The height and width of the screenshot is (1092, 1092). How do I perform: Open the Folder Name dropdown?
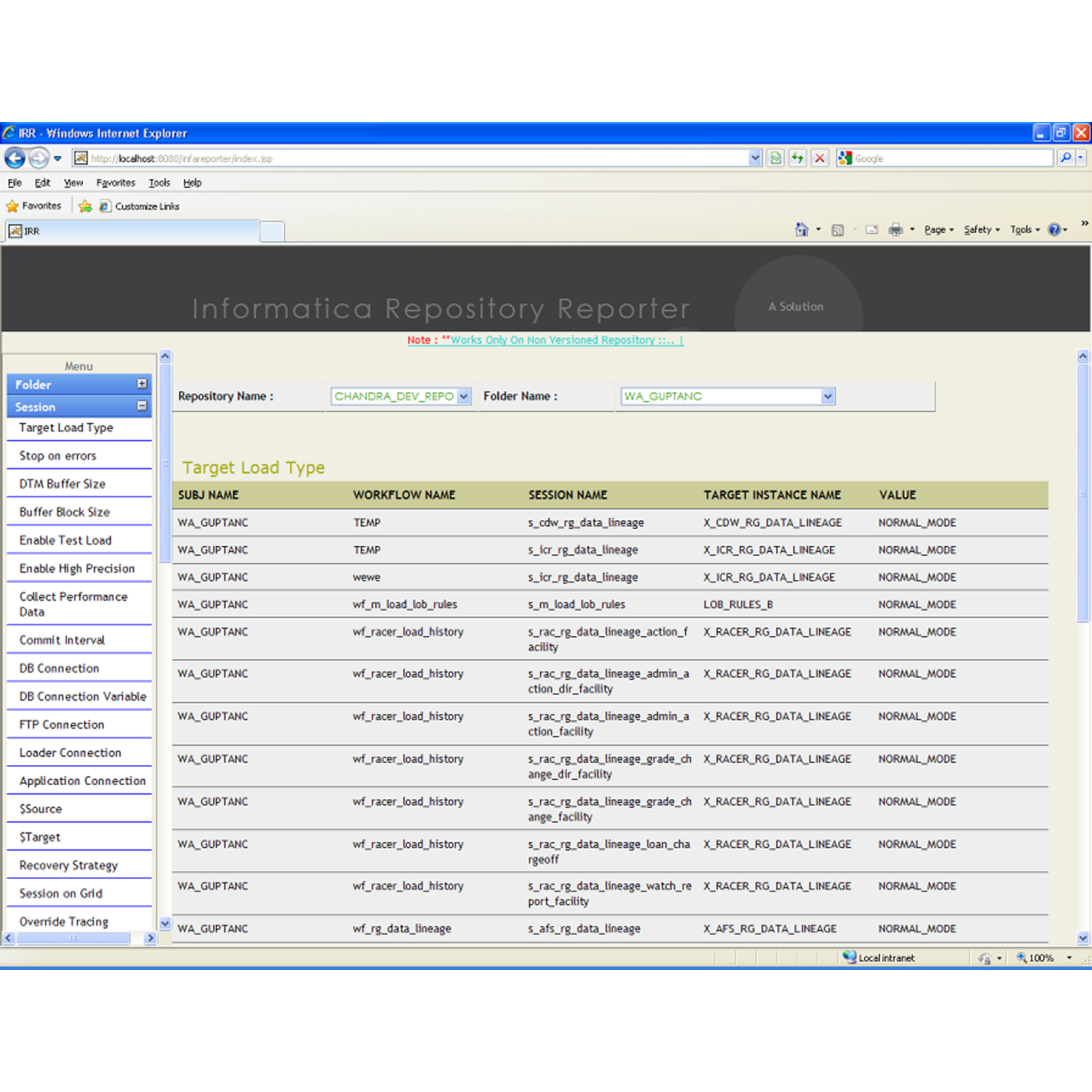[827, 396]
